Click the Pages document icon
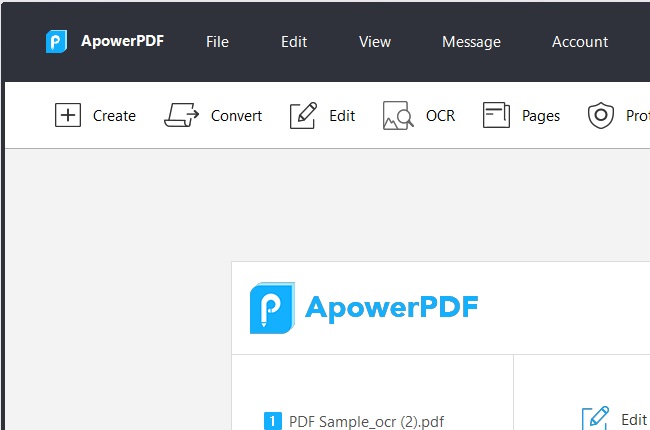 [x=496, y=115]
